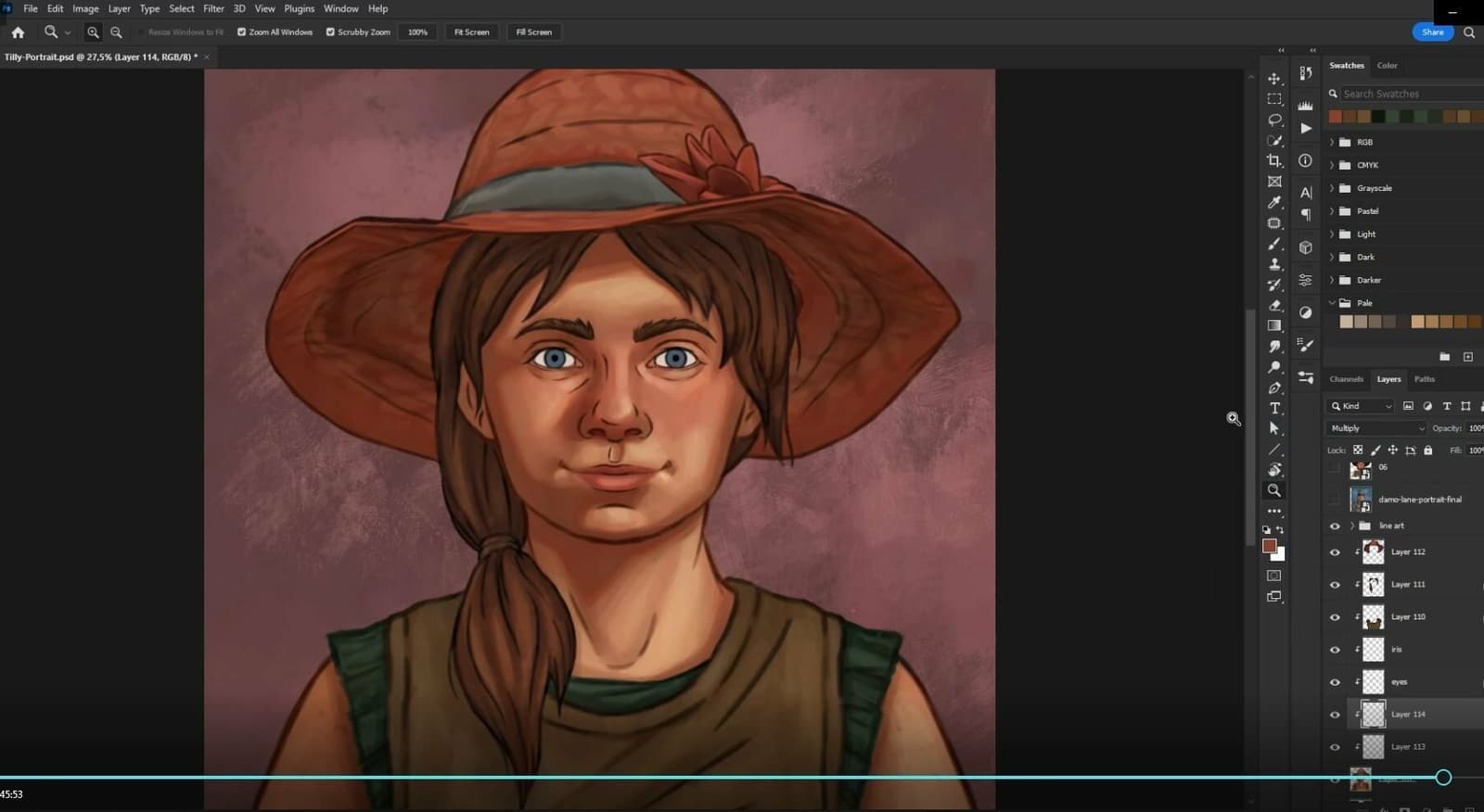Hide Layer 110 with eye icon
This screenshot has width=1484, height=812.
[1335, 617]
